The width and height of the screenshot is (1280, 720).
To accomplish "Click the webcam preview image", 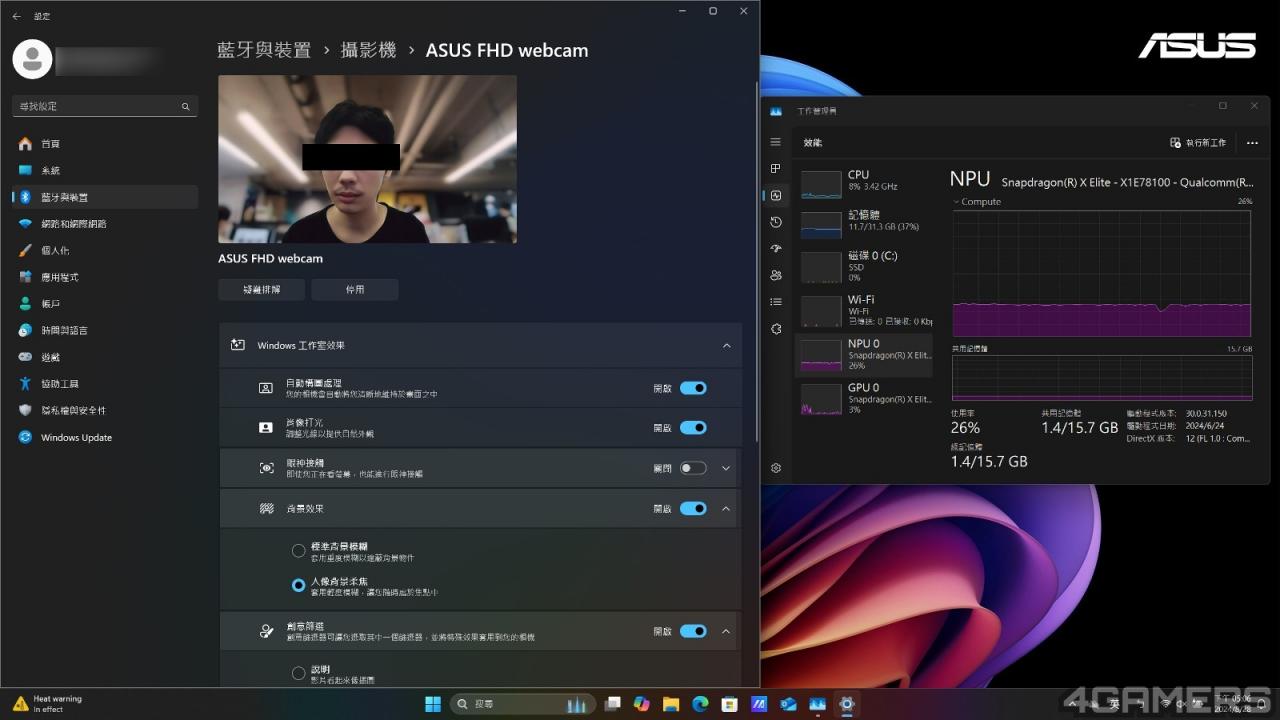I will click(367, 159).
